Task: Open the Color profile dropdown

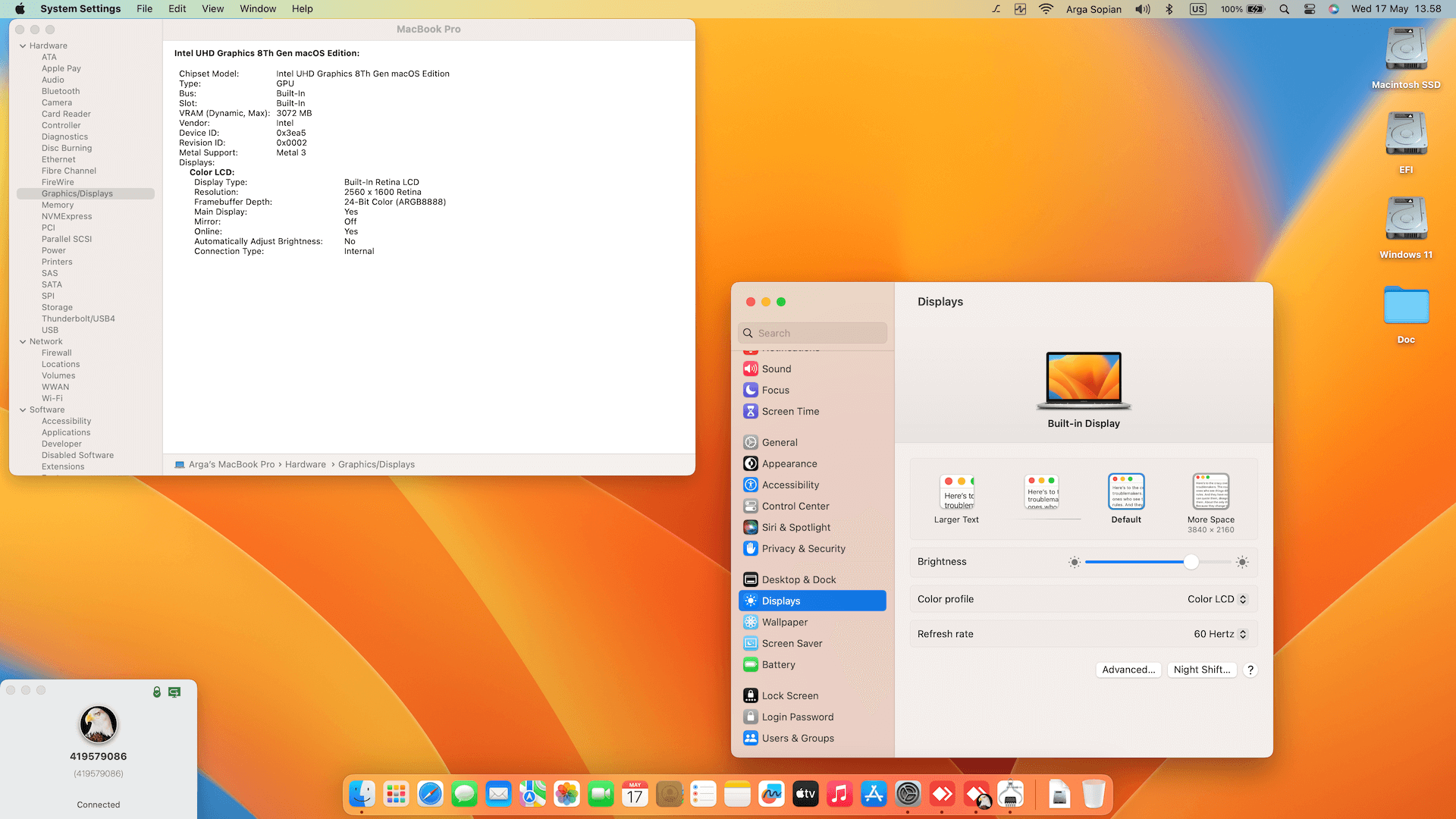Action: 1216,599
